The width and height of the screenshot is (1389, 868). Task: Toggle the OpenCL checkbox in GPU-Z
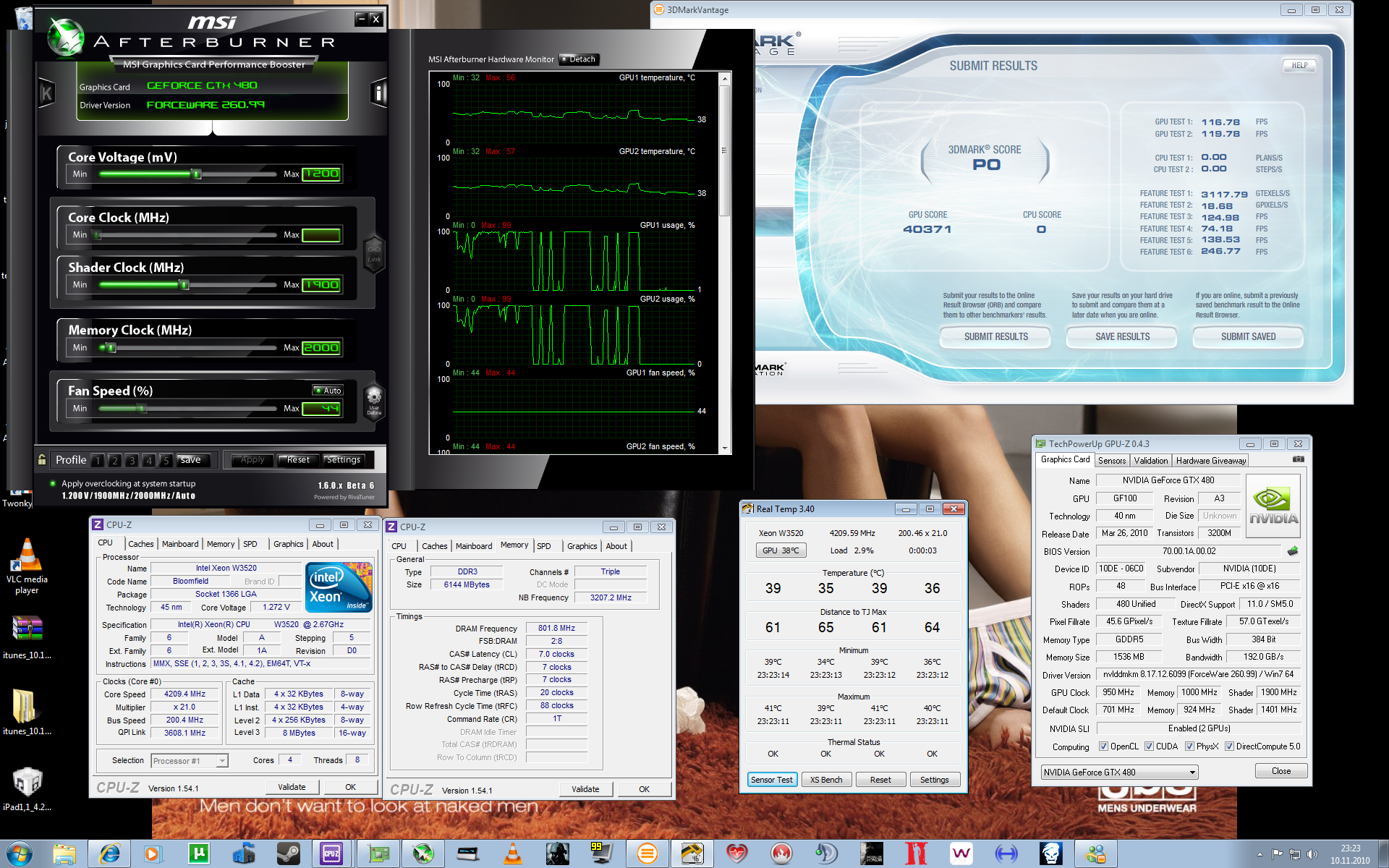[1103, 746]
